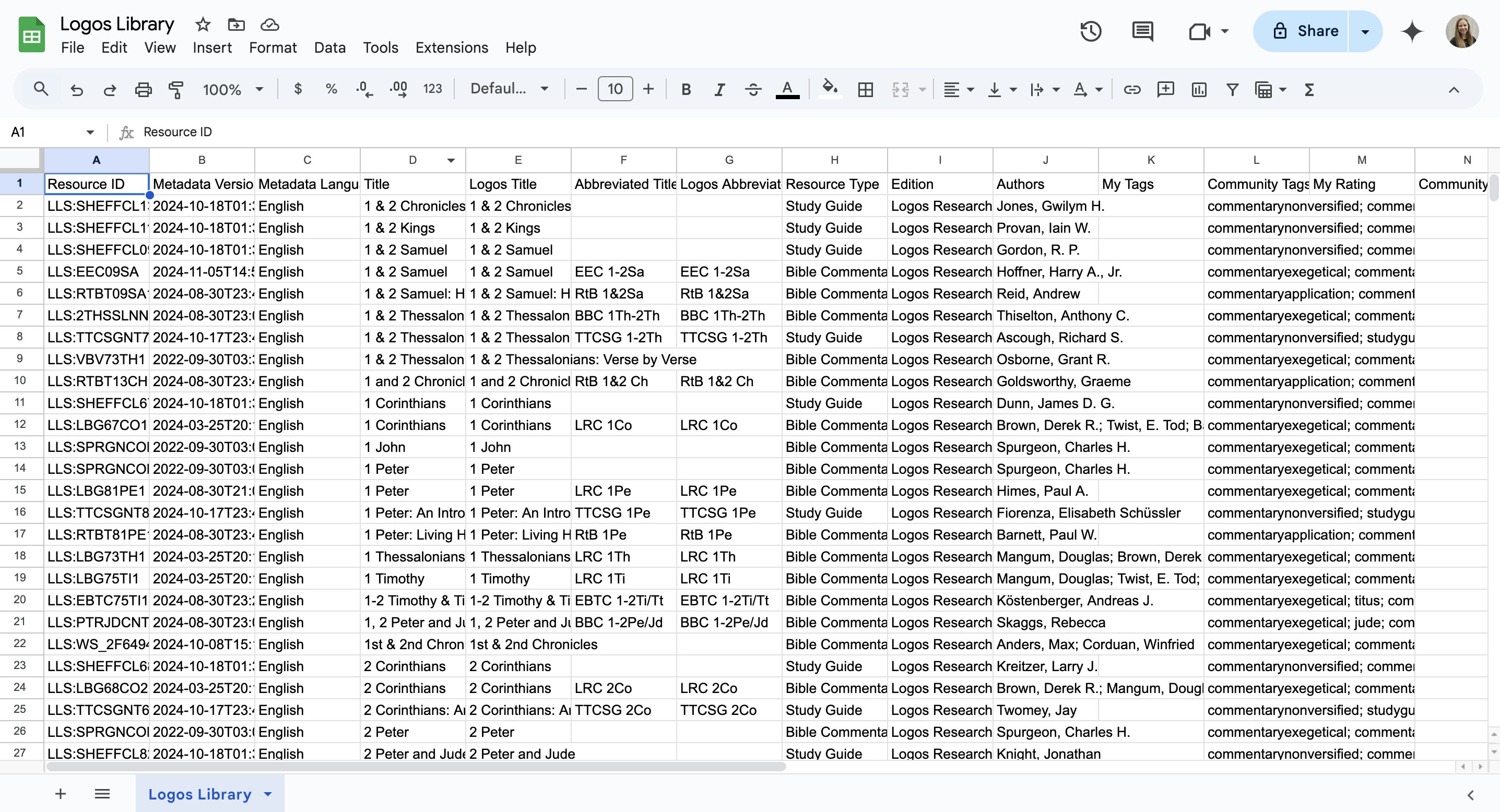The image size is (1500, 812).
Task: Open the version history clock icon
Action: tap(1091, 31)
